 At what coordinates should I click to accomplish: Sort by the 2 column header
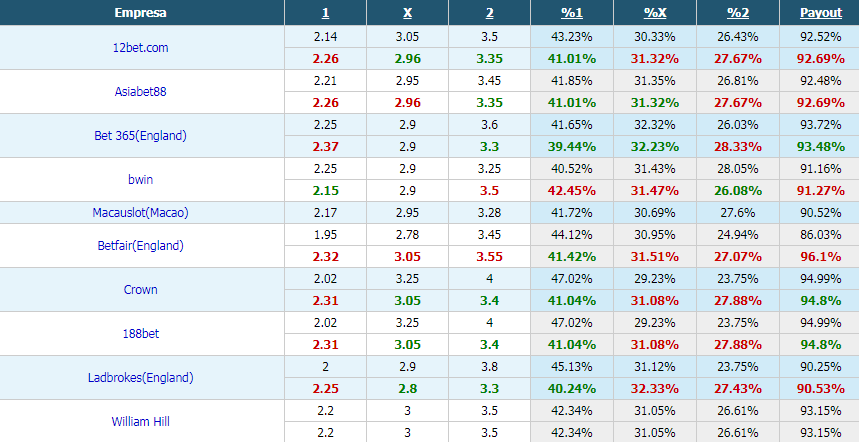[x=489, y=13]
